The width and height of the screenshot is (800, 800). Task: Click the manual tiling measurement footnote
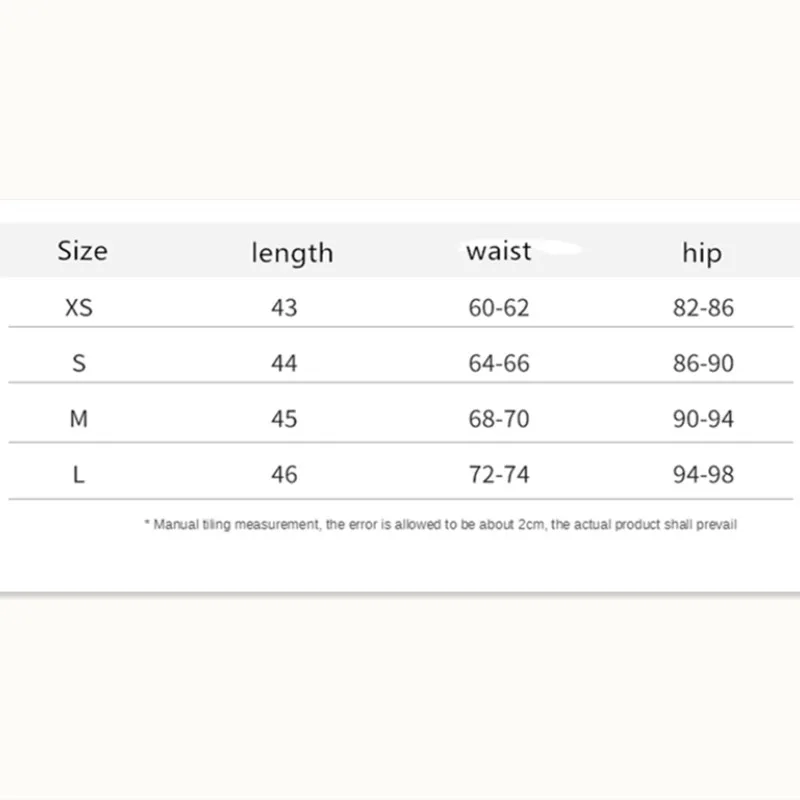pyautogui.click(x=441, y=524)
